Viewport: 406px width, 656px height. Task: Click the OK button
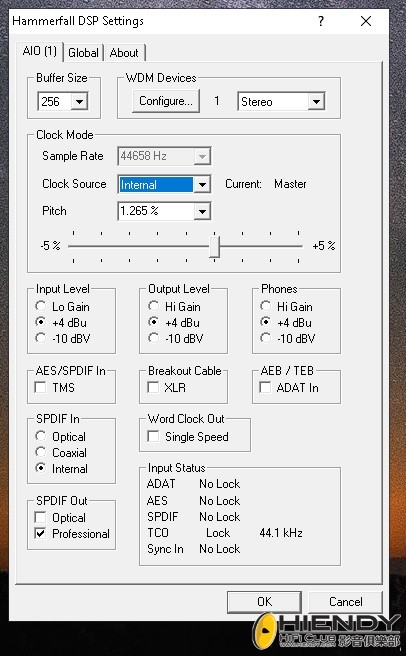point(264,602)
